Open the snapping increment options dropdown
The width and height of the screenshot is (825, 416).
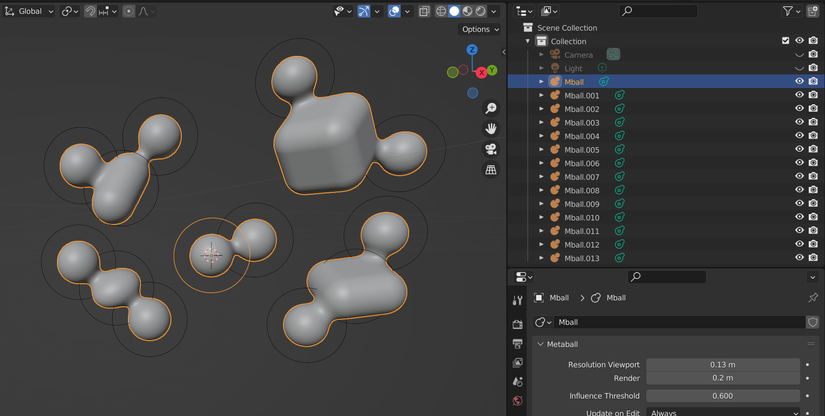pyautogui.click(x=108, y=11)
